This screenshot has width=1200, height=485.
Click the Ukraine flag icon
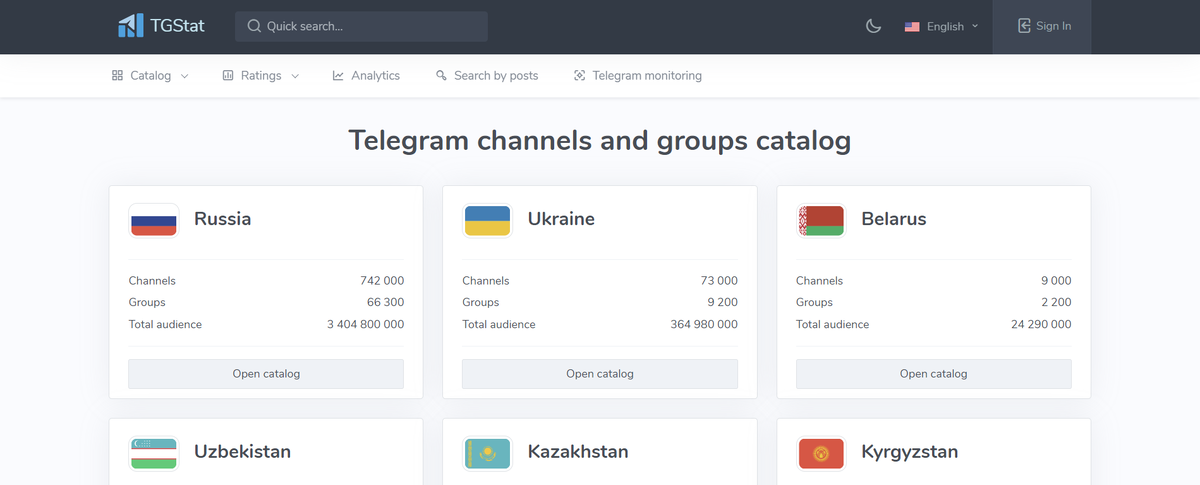click(x=487, y=220)
